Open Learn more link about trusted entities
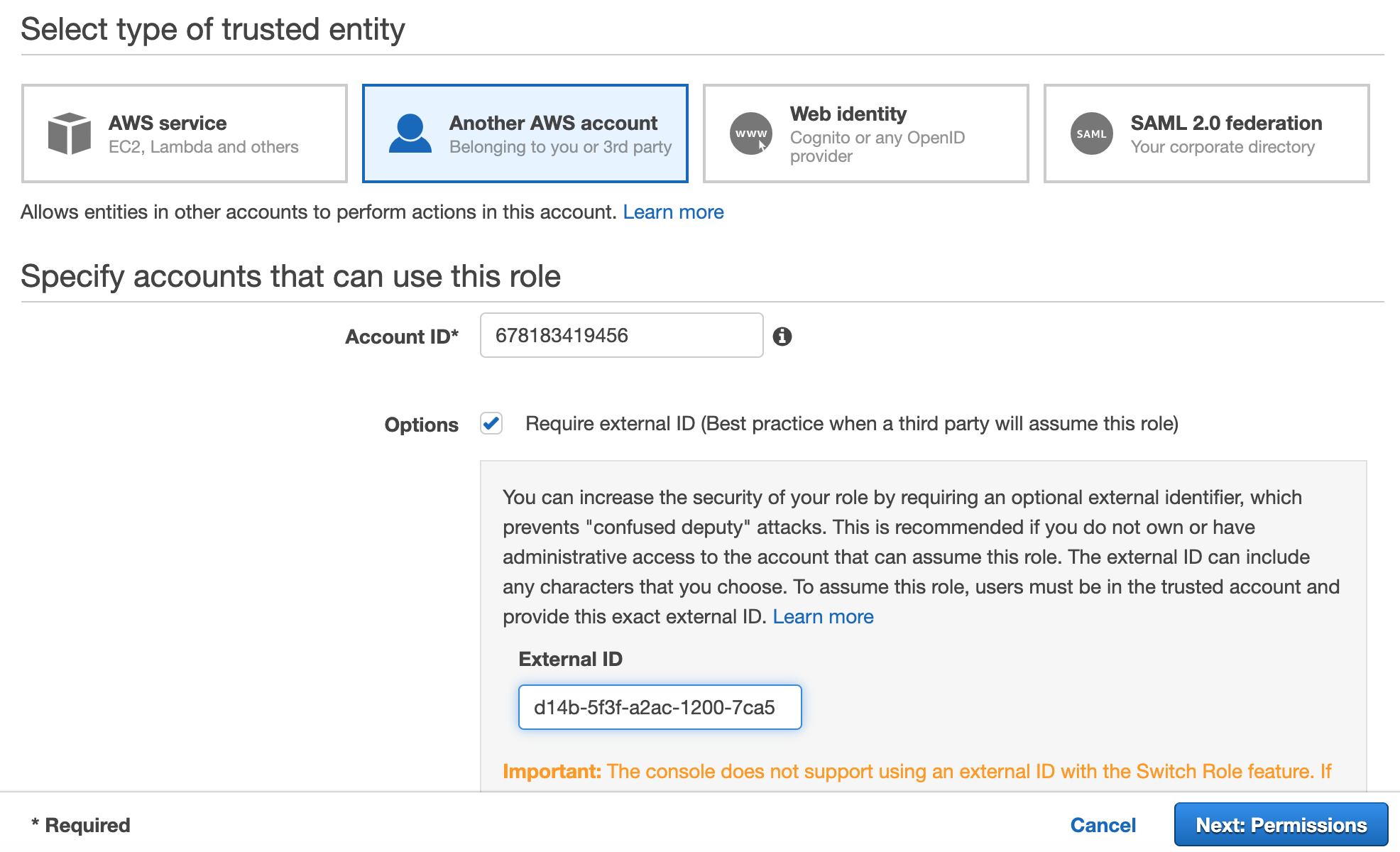 click(x=673, y=212)
